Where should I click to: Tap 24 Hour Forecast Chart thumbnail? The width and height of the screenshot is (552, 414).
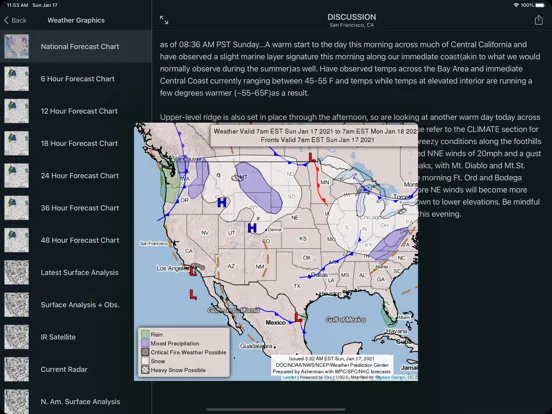click(x=17, y=176)
